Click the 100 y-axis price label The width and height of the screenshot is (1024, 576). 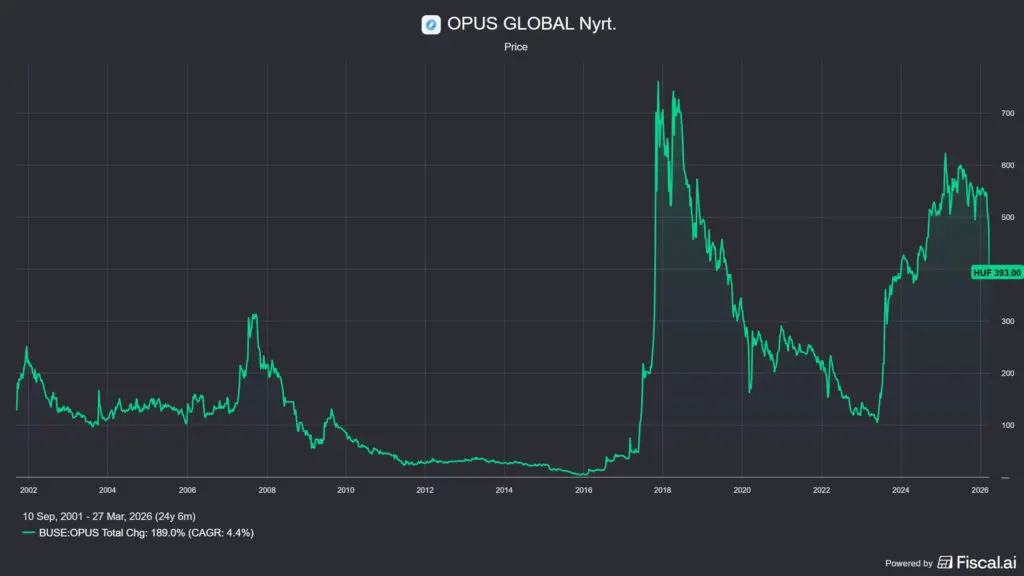pyautogui.click(x=1008, y=425)
